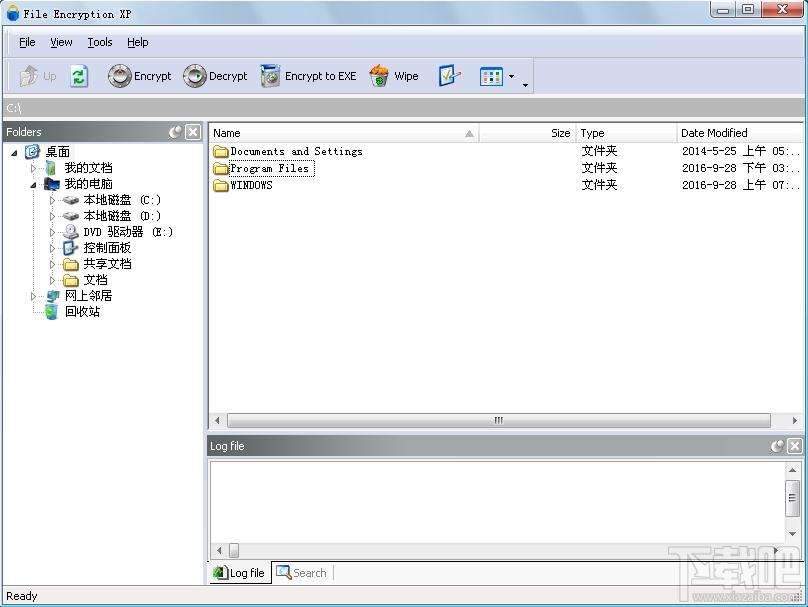
Task: Click log panel horizontal scroll left arrow
Action: click(x=220, y=550)
